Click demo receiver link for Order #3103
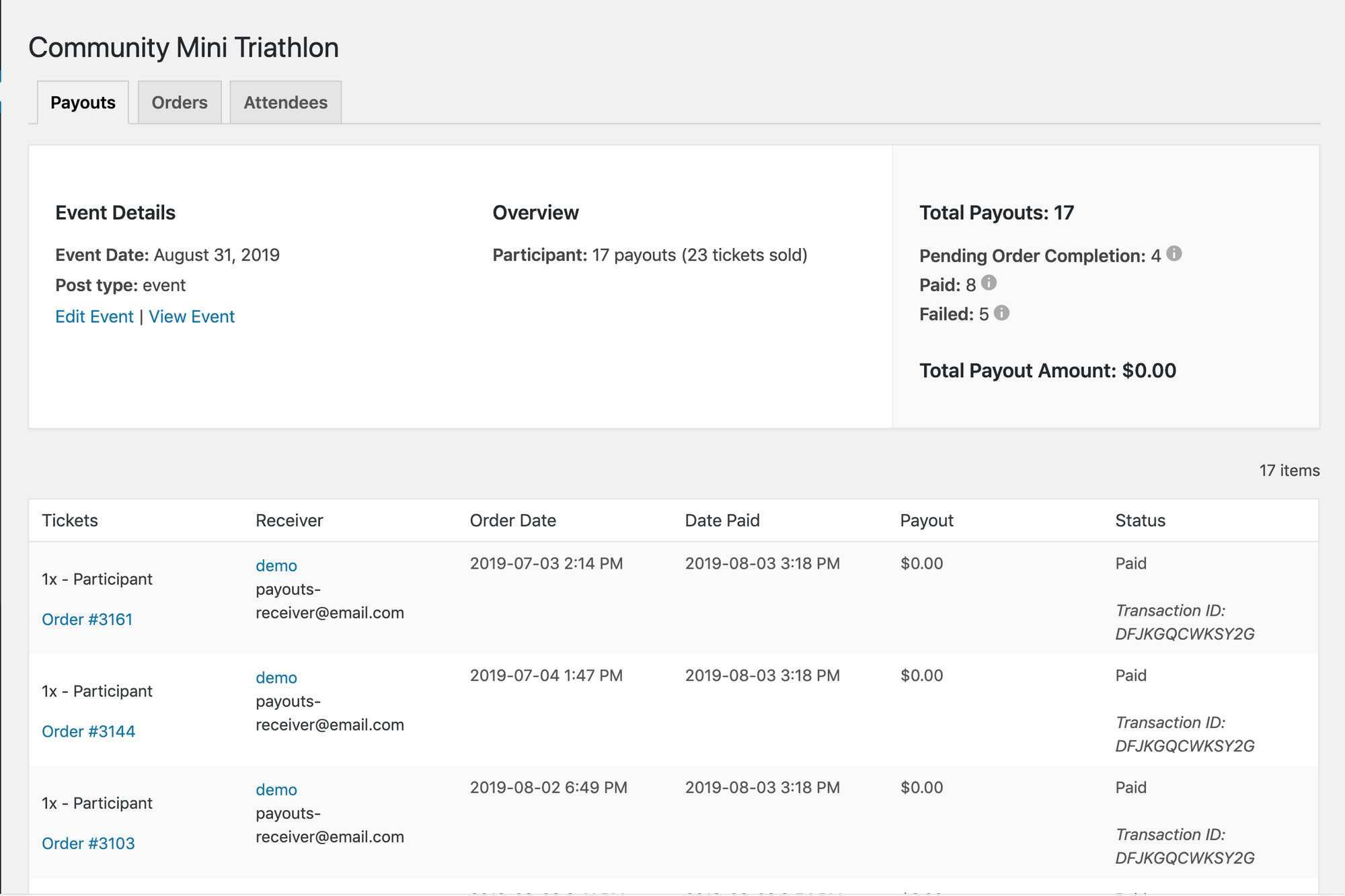 pyautogui.click(x=276, y=789)
